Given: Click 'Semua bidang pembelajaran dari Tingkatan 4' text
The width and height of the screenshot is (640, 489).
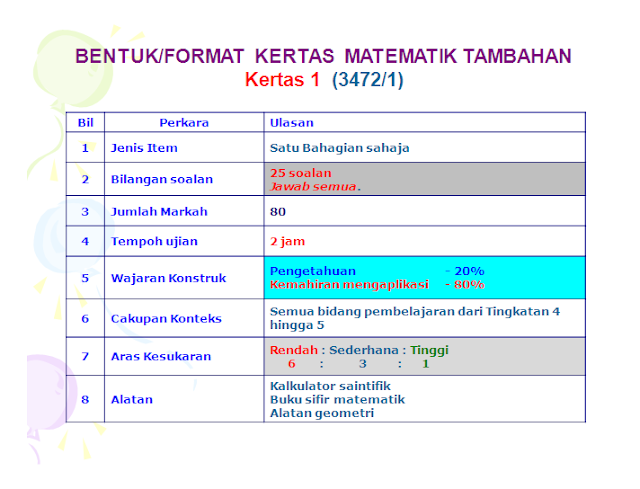Looking at the screenshot, I should (415, 311).
